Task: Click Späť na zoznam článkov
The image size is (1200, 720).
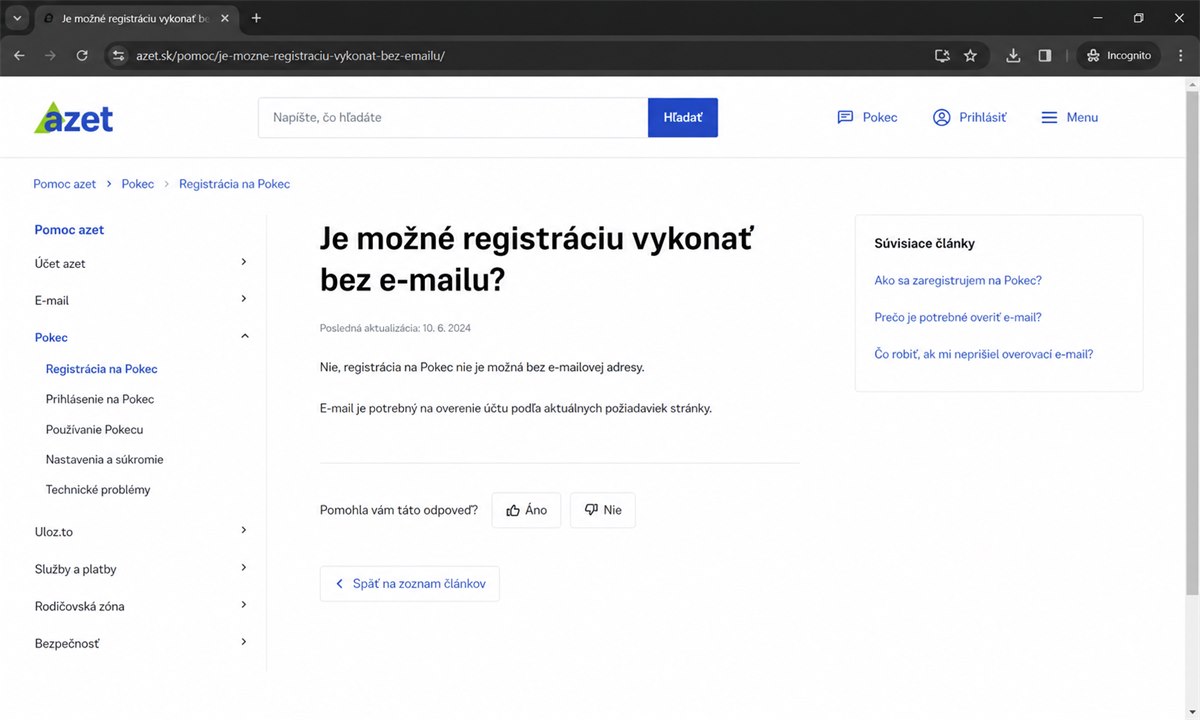Action: pyautogui.click(x=410, y=584)
